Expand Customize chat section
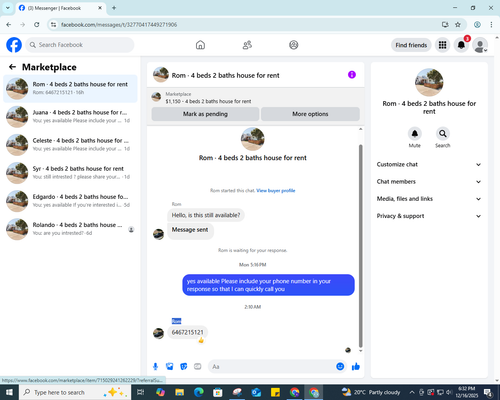 coord(429,164)
